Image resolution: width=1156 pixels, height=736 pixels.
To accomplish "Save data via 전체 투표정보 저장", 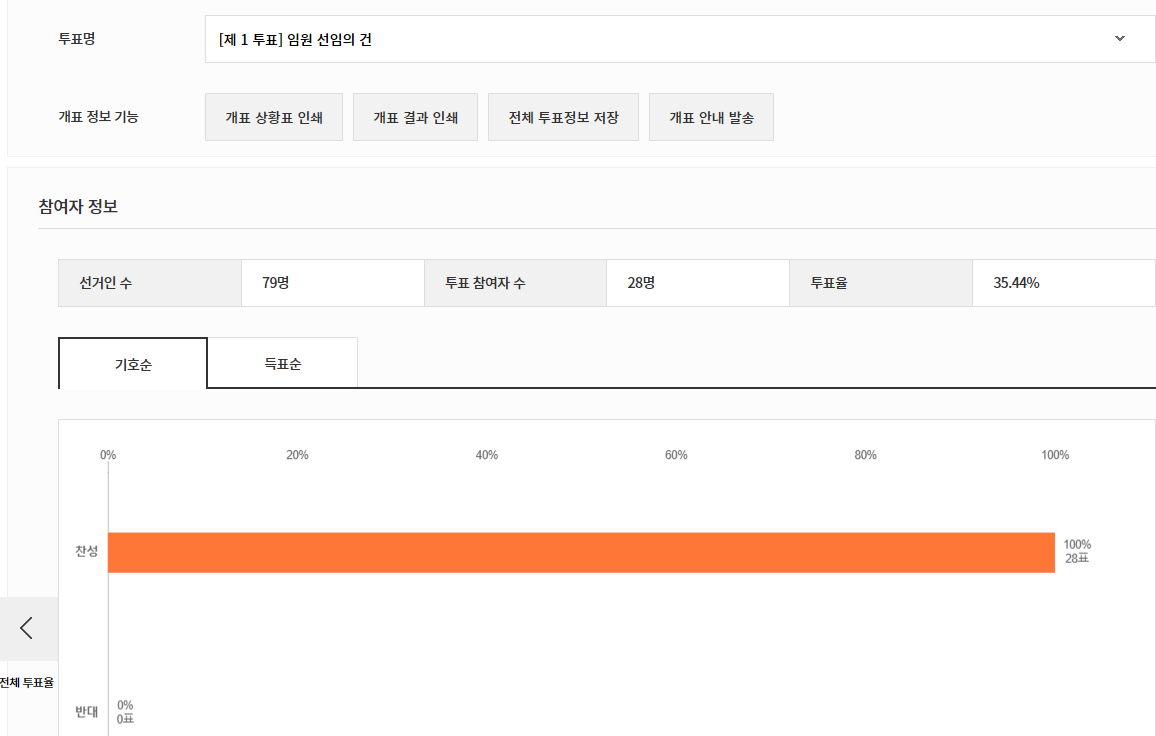I will (x=563, y=117).
